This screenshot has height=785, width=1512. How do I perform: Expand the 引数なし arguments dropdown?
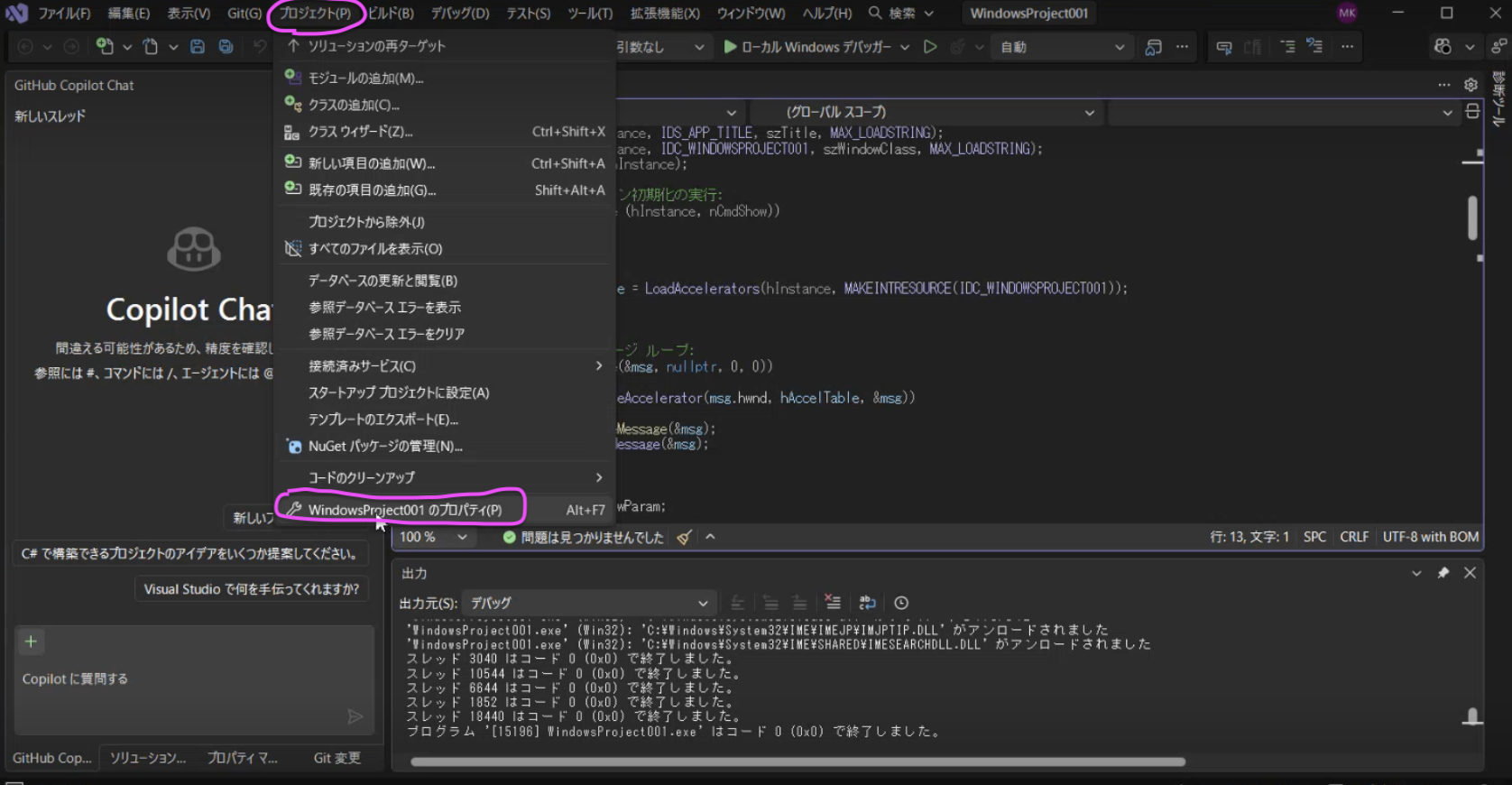click(x=699, y=47)
